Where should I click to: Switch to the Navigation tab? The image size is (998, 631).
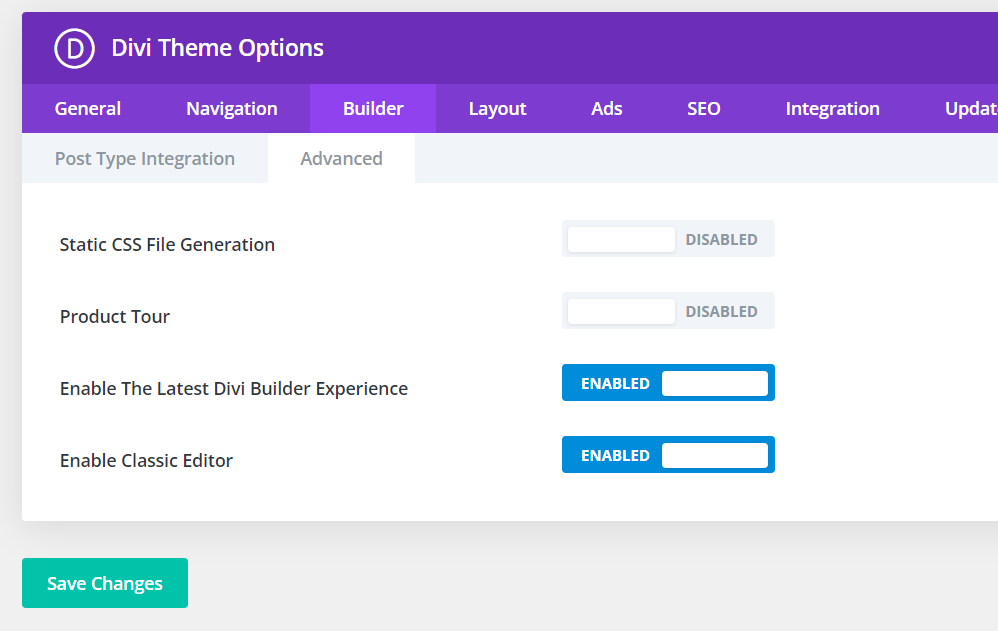232,109
